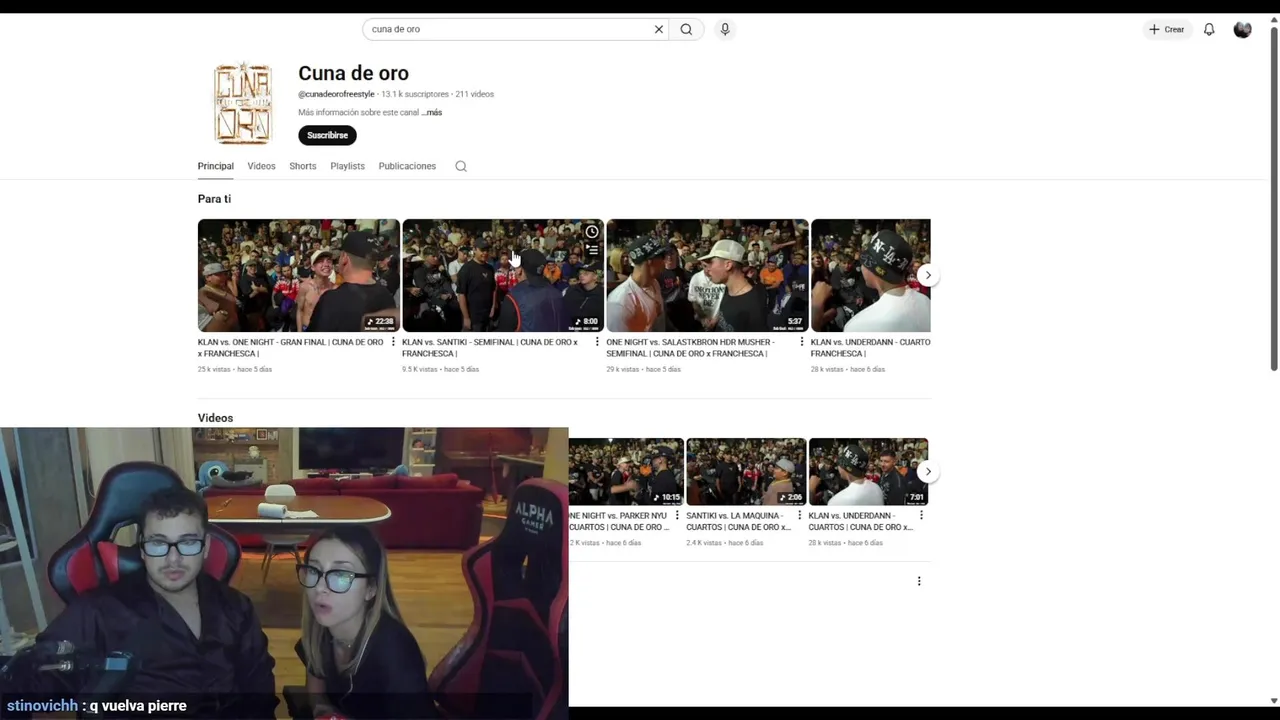Viewport: 1280px width, 720px height.
Task: Open options menu for KLAN vs. ONE NIGHT final
Action: 393,342
